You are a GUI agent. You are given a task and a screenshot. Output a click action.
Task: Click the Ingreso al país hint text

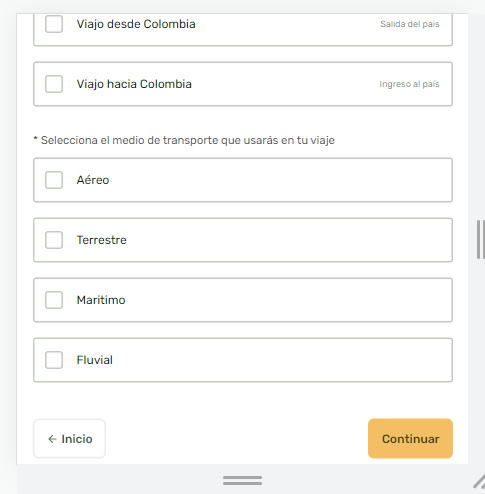pyautogui.click(x=409, y=84)
